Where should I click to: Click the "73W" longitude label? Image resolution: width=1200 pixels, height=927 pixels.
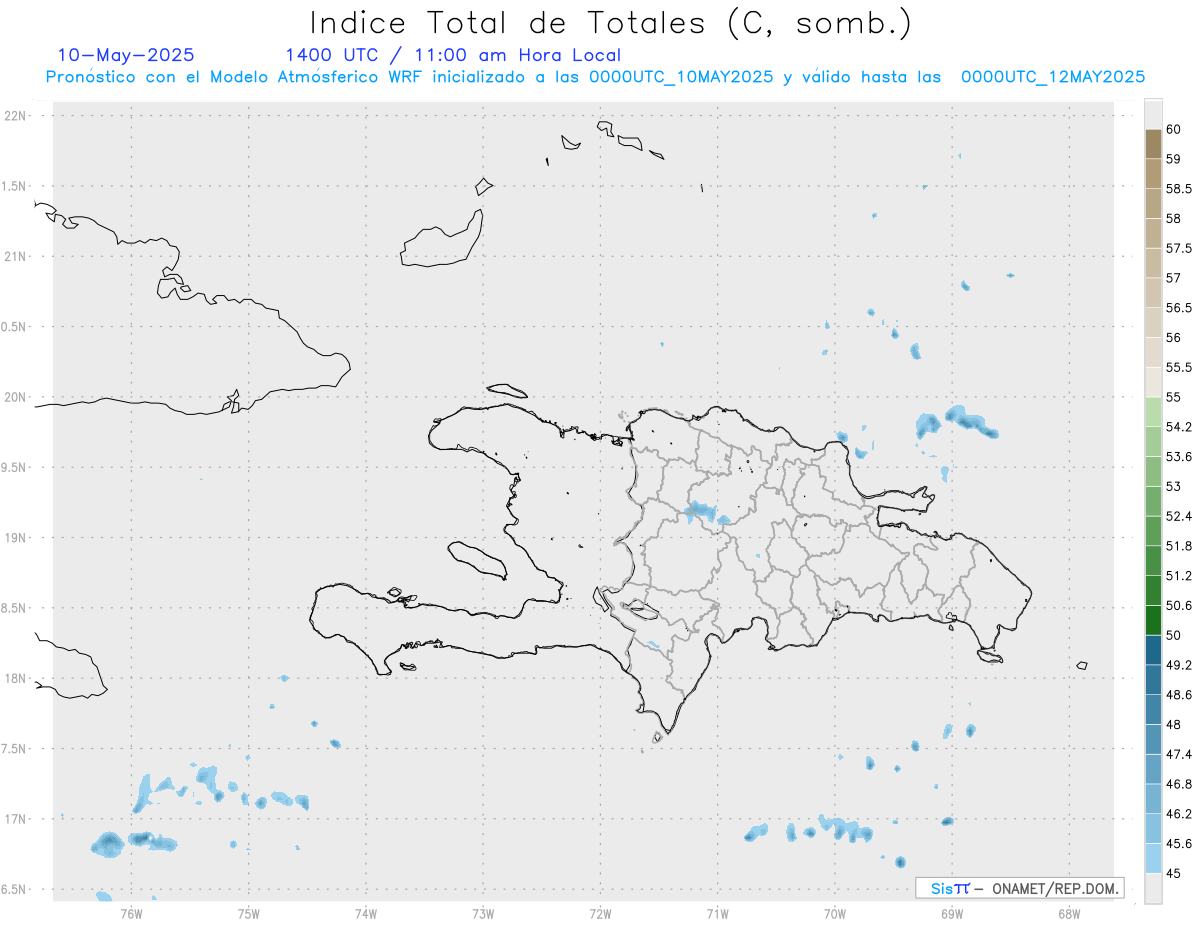(483, 914)
